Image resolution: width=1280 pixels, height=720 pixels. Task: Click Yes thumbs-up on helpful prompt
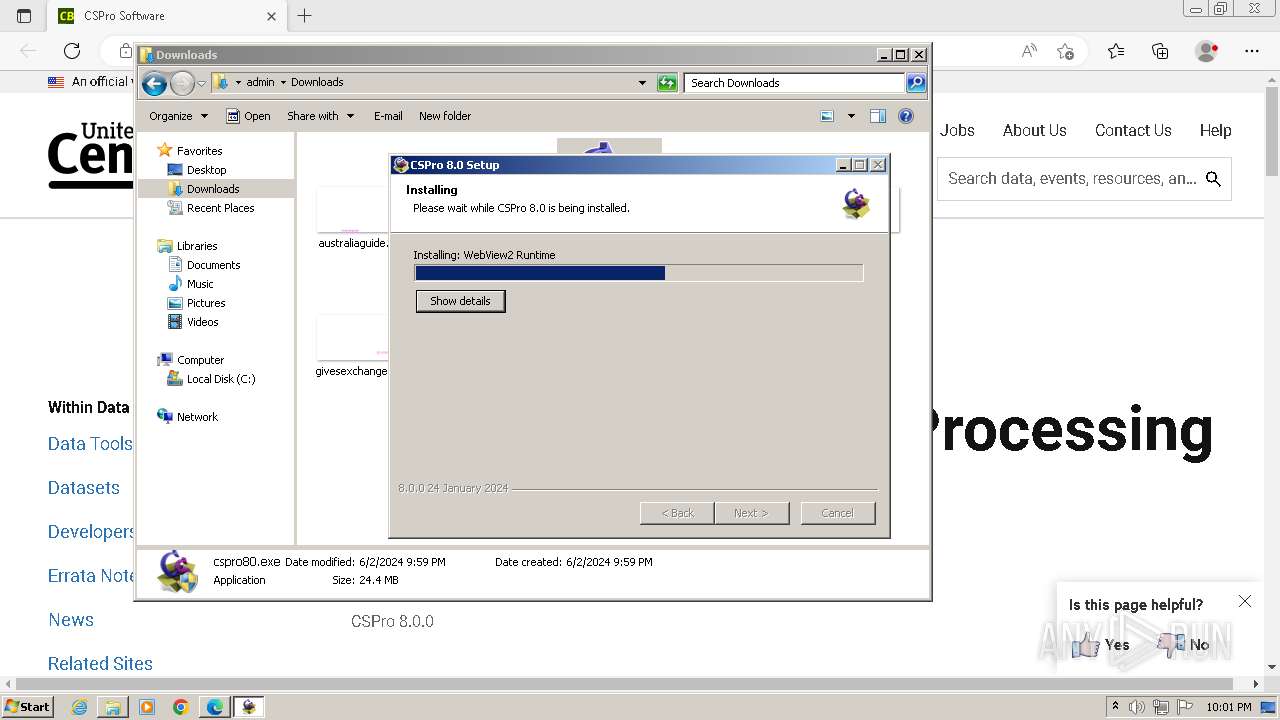(x=1100, y=645)
